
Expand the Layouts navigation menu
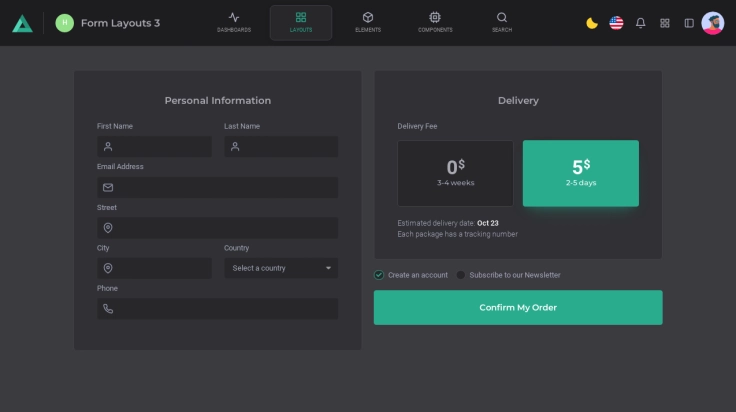301,22
